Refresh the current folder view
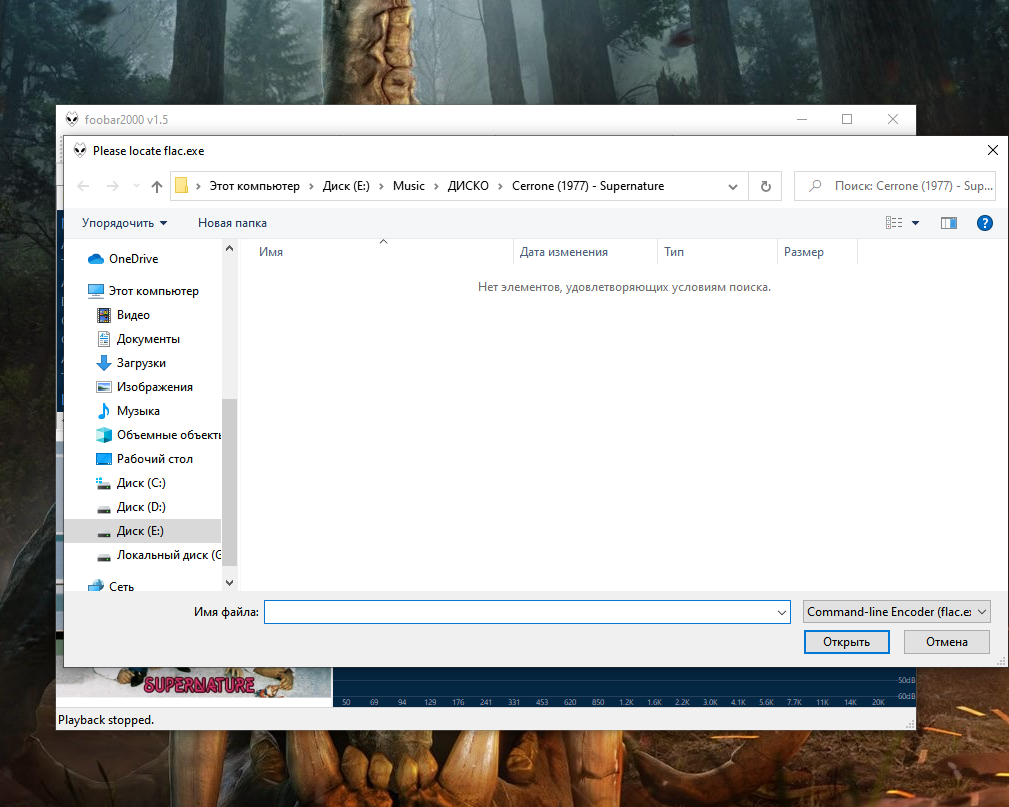 click(766, 186)
